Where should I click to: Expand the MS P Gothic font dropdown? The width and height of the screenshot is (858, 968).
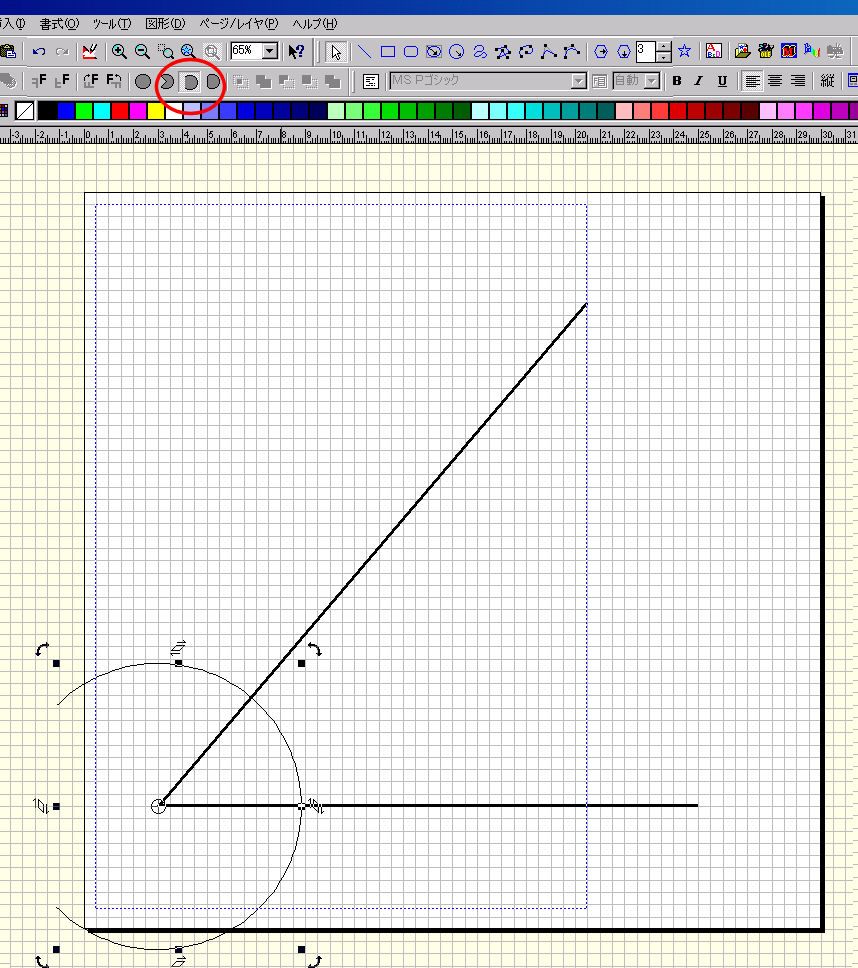coord(578,81)
